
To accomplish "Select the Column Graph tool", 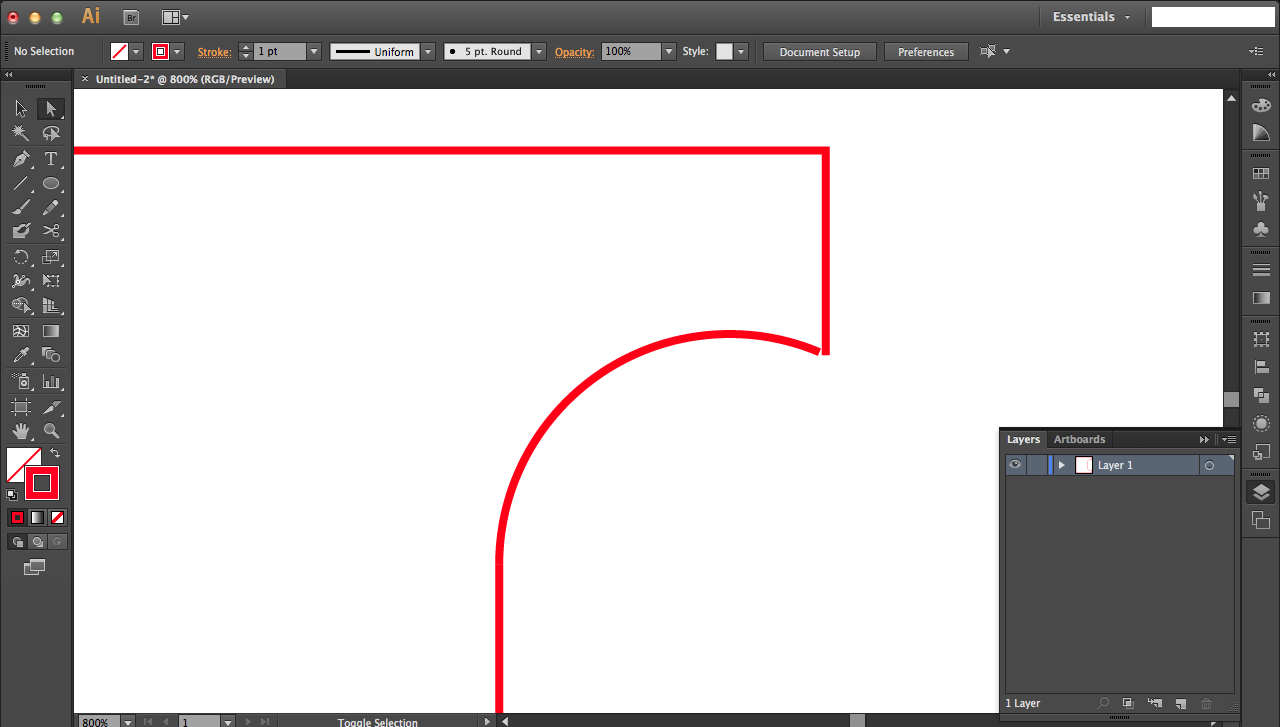I will [51, 381].
